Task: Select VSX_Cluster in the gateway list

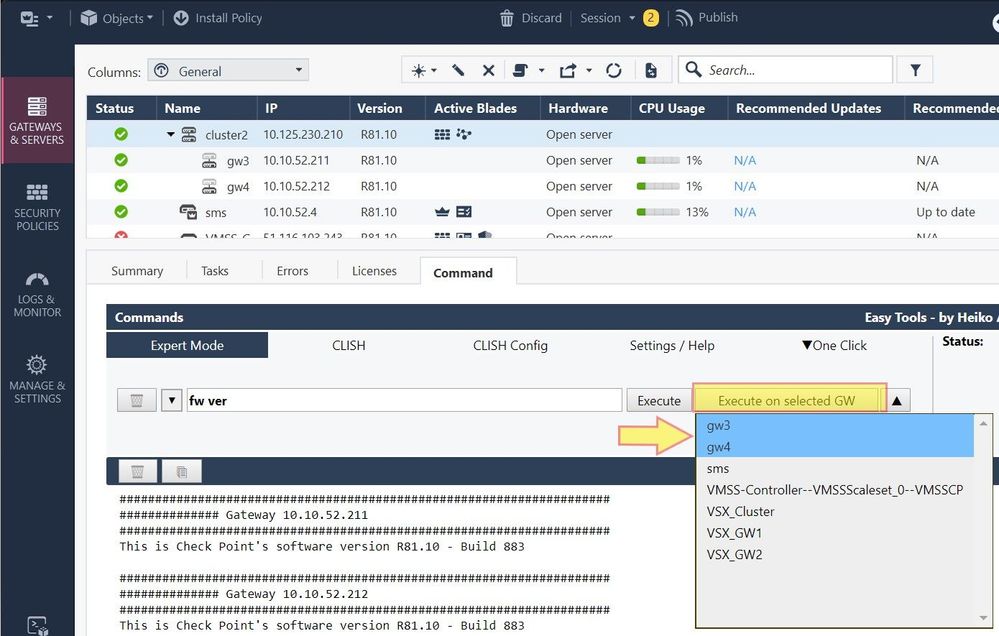Action: tap(740, 511)
